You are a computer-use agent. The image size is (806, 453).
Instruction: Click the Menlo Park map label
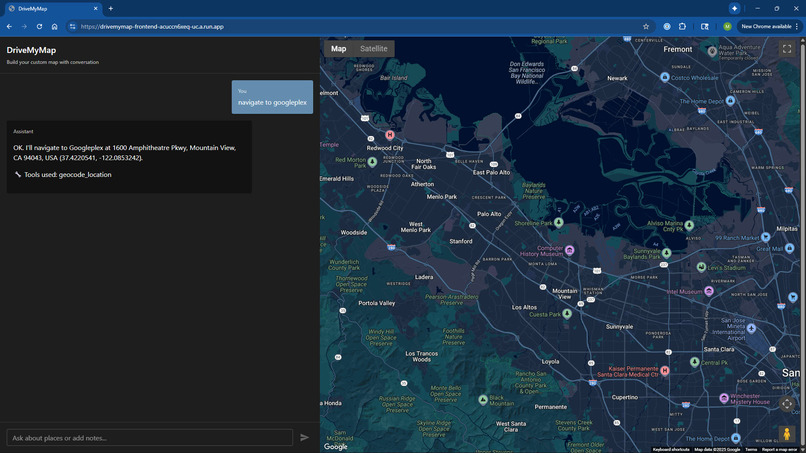click(442, 196)
